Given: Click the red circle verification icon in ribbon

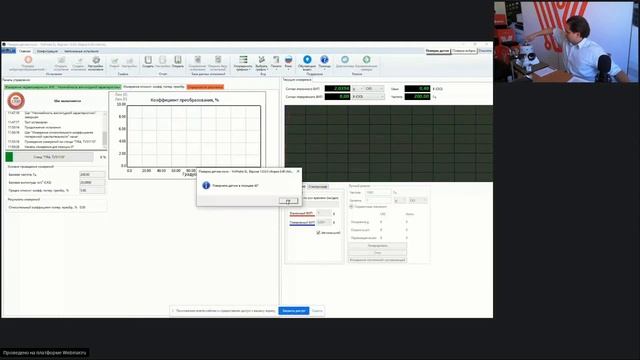Looking at the screenshot, I should pos(28,60).
